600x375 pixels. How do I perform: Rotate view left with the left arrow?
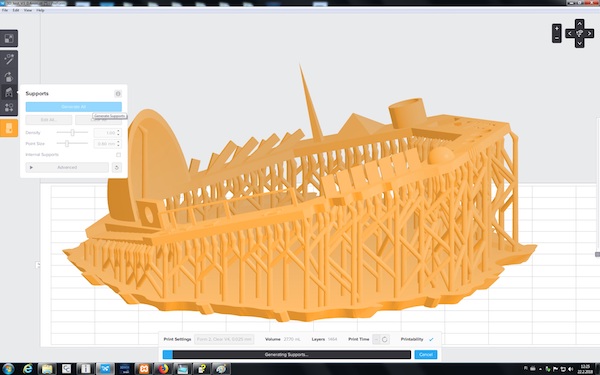tap(570, 34)
